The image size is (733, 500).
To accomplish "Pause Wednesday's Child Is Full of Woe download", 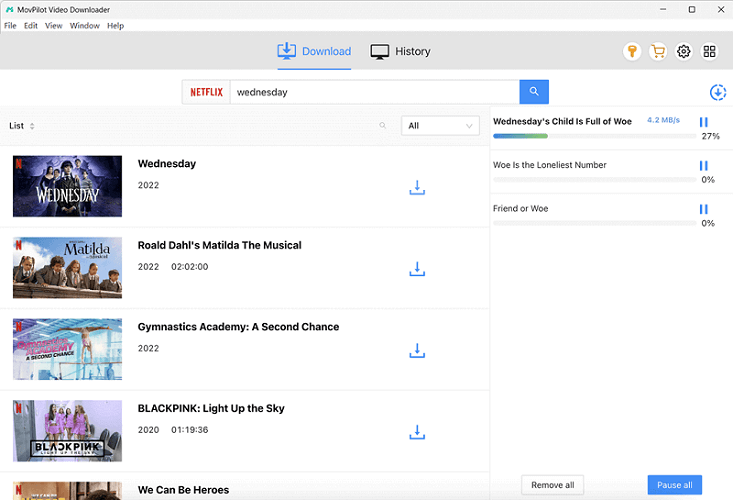I will point(704,122).
